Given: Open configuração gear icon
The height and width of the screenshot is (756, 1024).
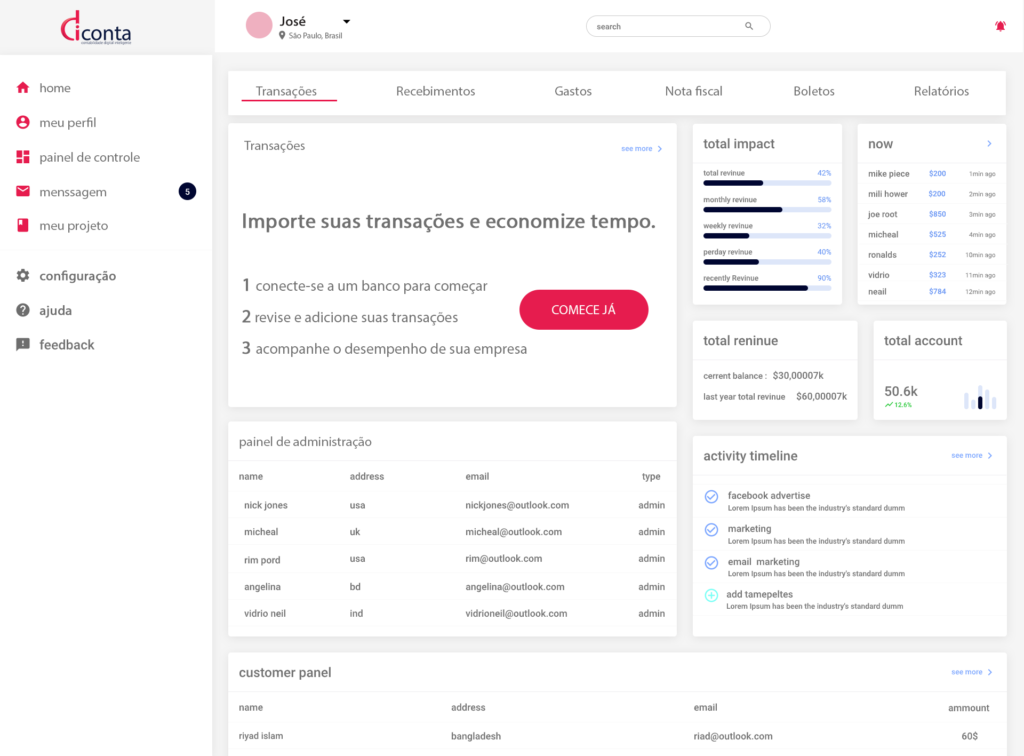Looking at the screenshot, I should pos(23,276).
